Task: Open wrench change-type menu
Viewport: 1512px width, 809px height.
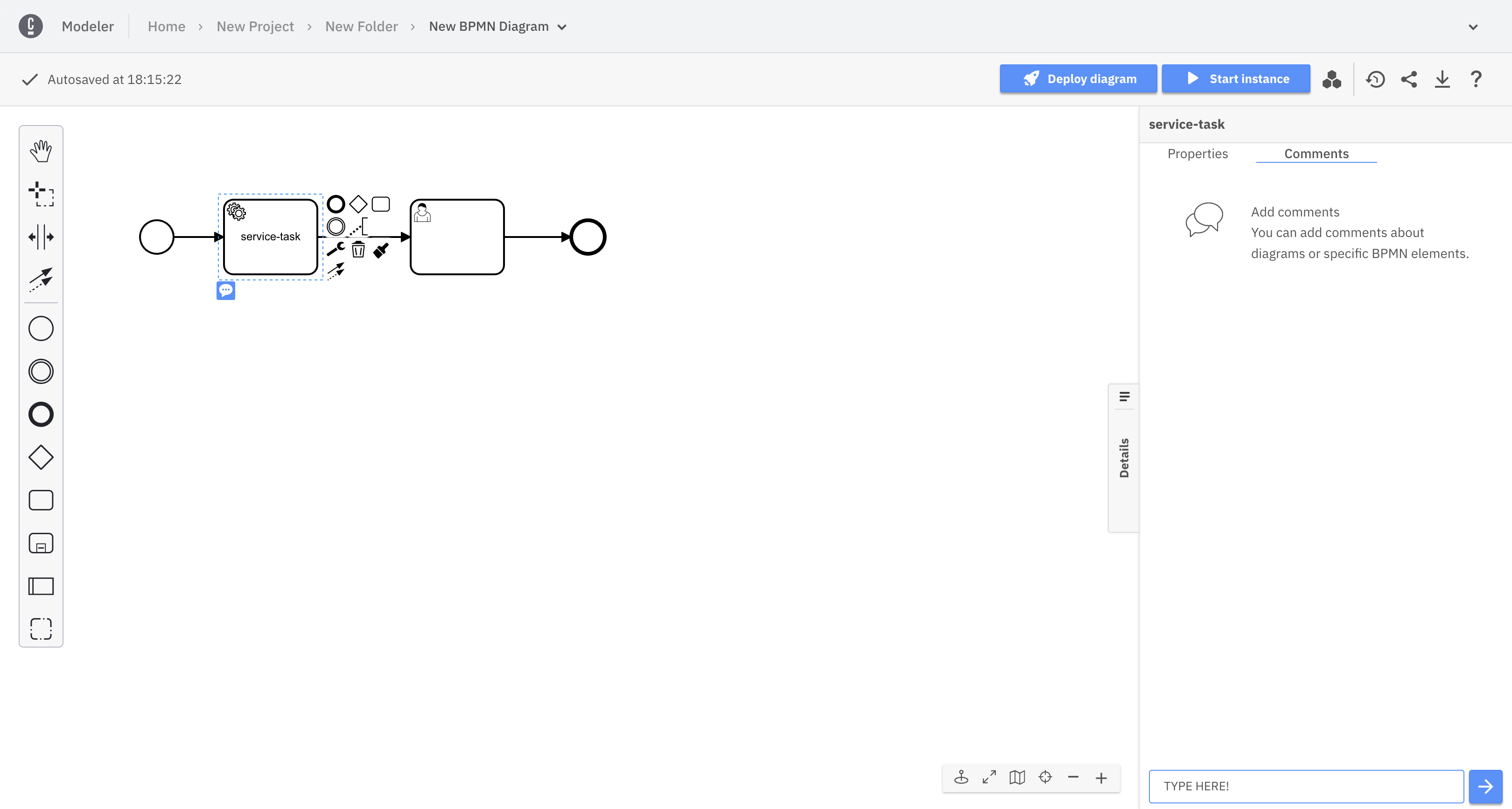Action: click(x=336, y=249)
